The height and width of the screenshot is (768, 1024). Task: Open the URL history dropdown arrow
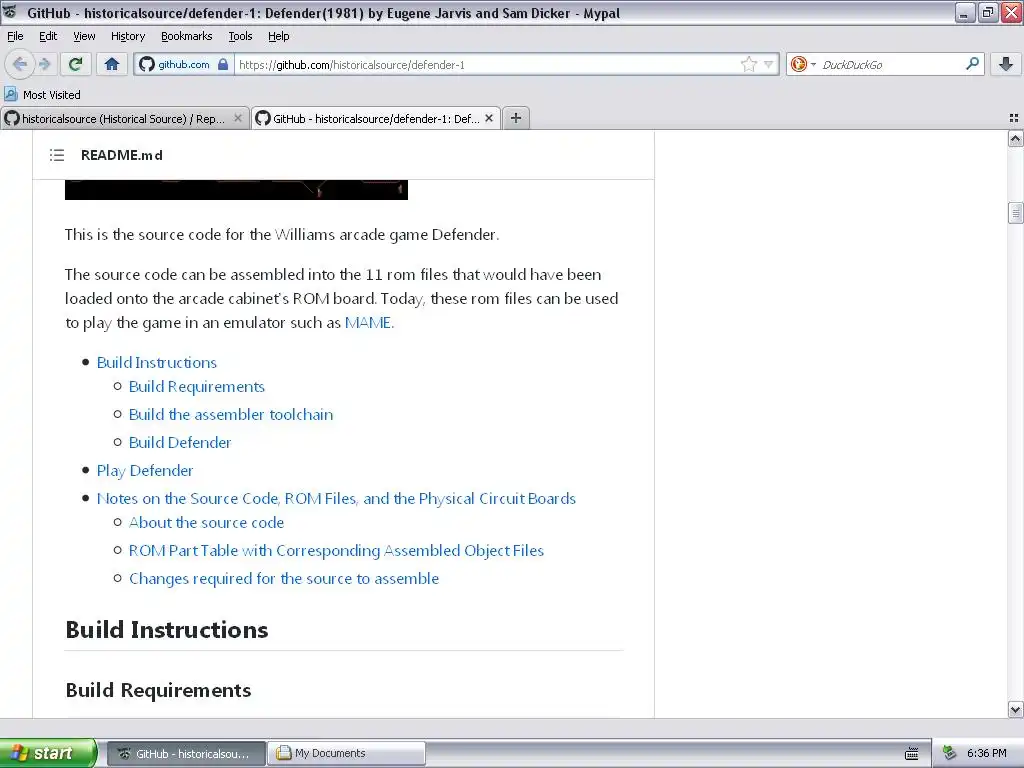[x=769, y=64]
